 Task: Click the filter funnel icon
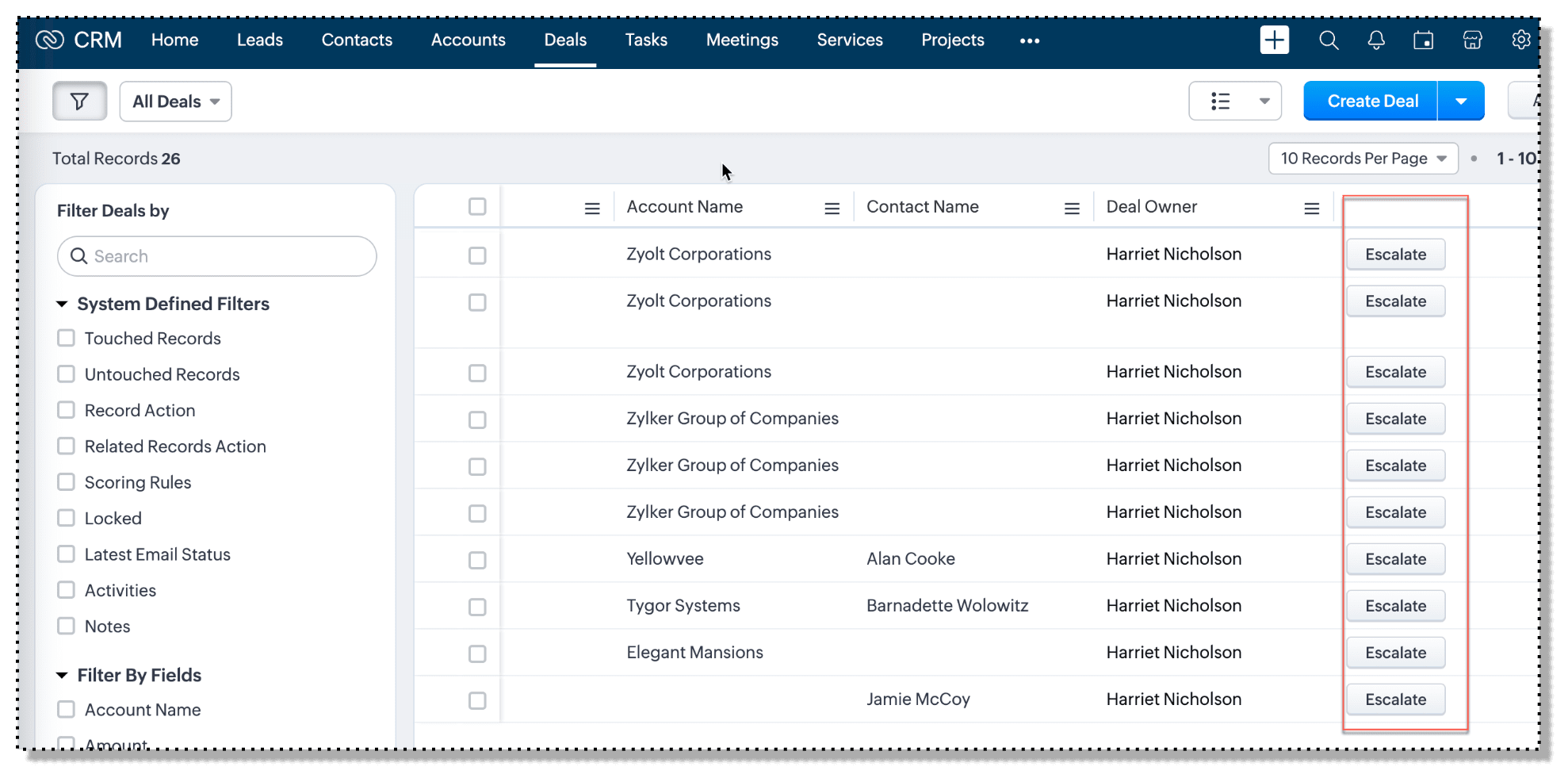(x=79, y=102)
